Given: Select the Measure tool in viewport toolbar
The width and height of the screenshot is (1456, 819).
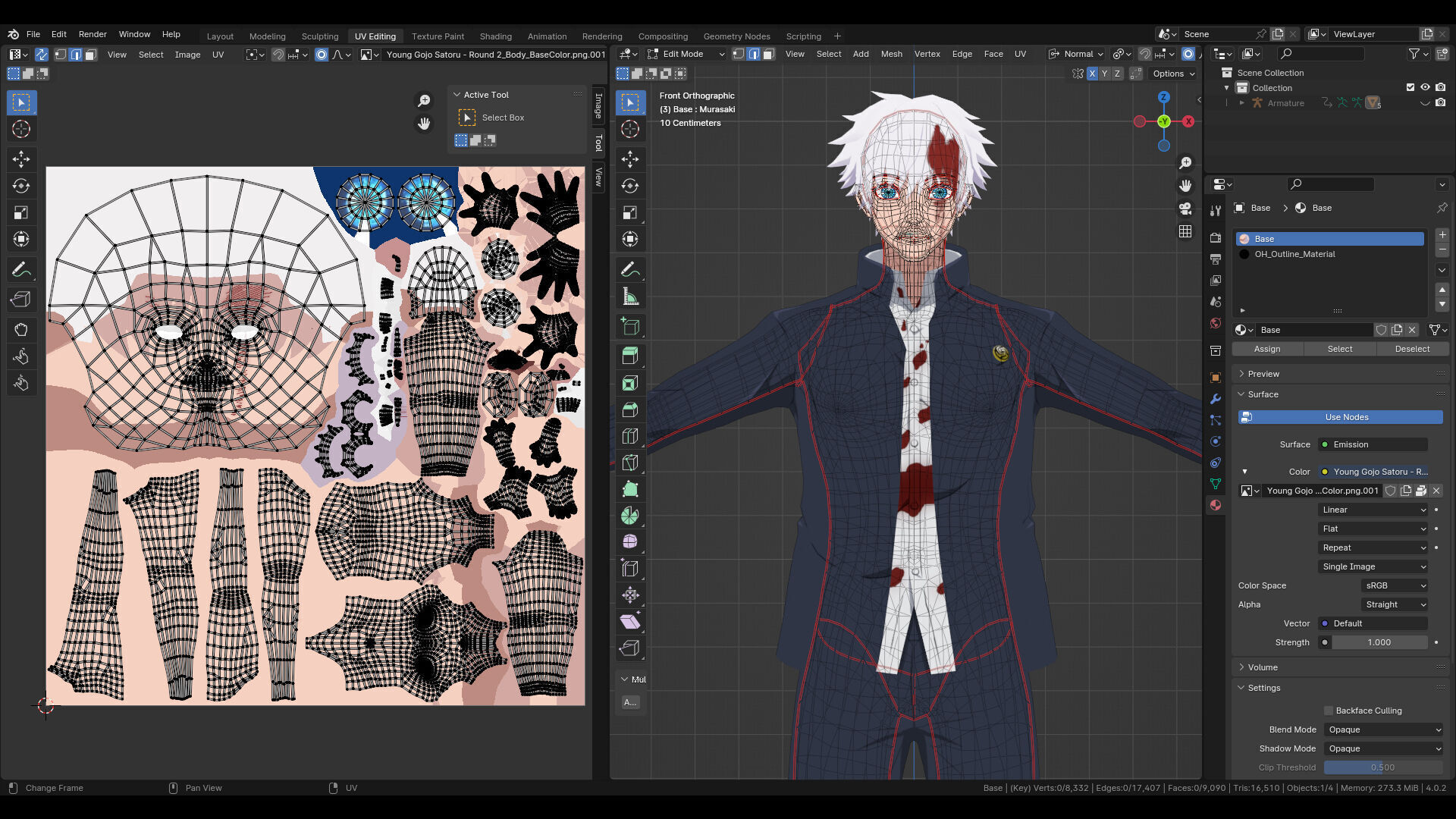Looking at the screenshot, I should click(629, 297).
